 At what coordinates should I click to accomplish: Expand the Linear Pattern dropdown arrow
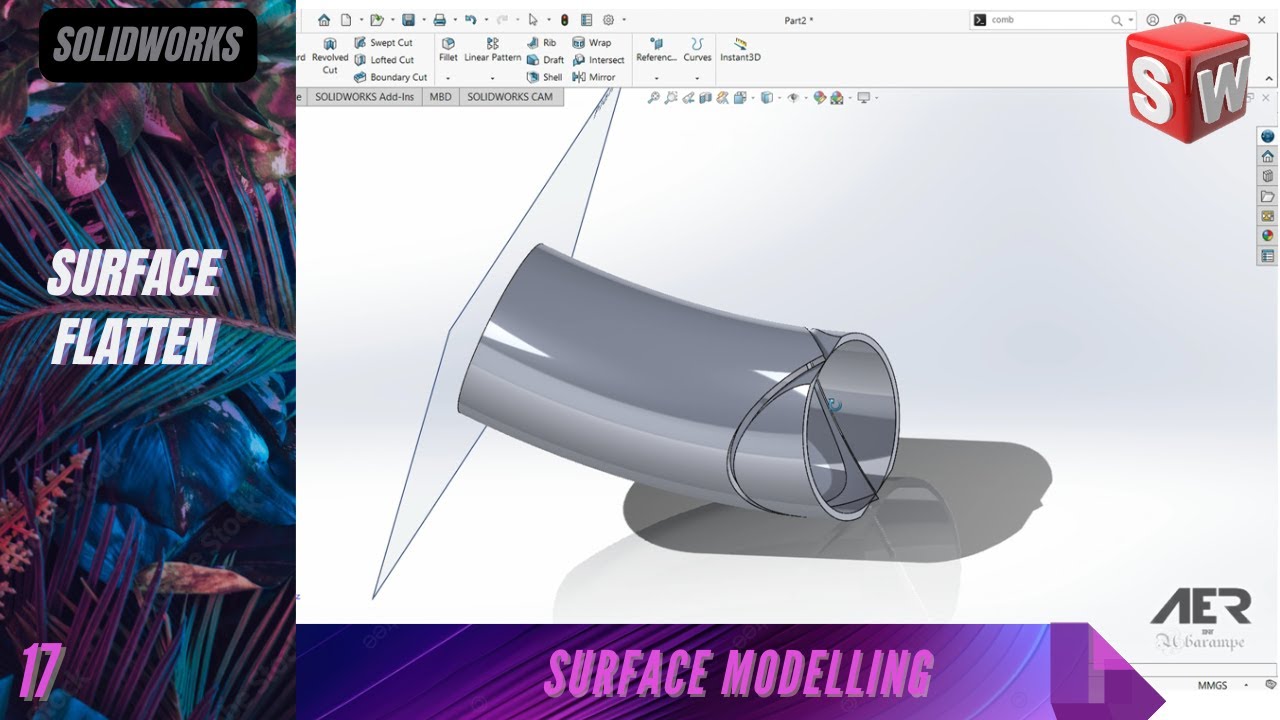coord(492,78)
